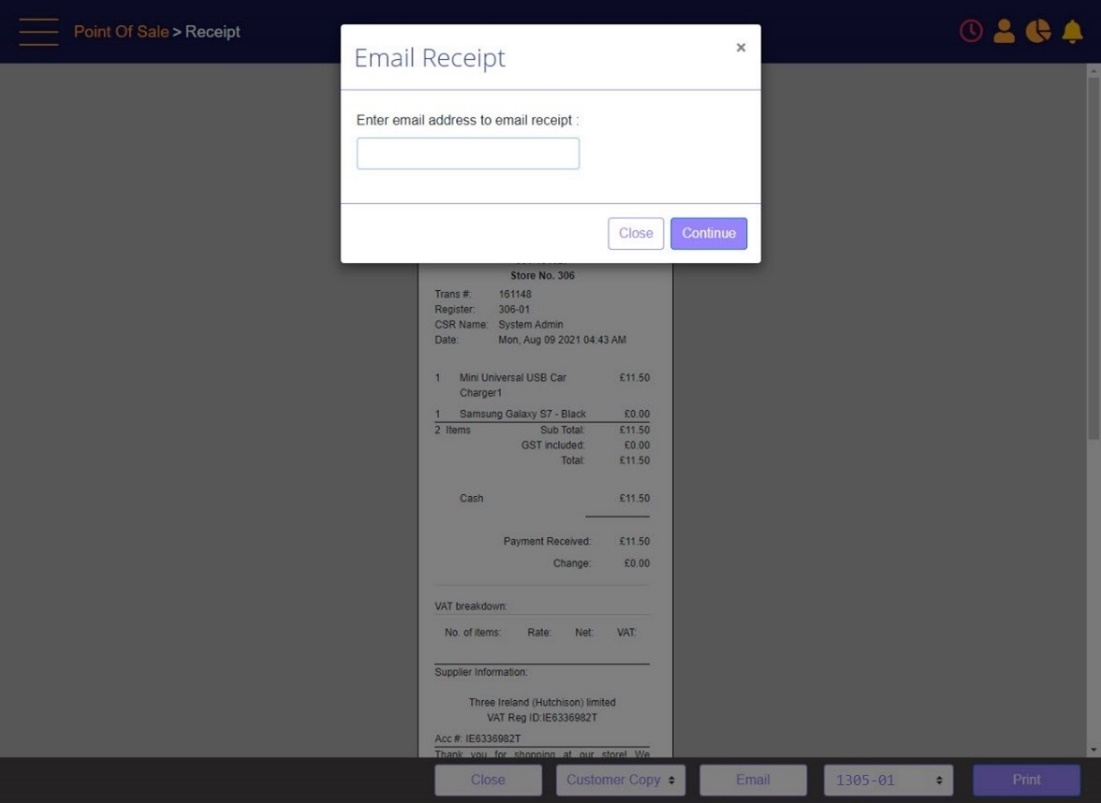Screen dimensions: 1101x803
Task: Click the bottom bar Close button
Action: (x=488, y=780)
